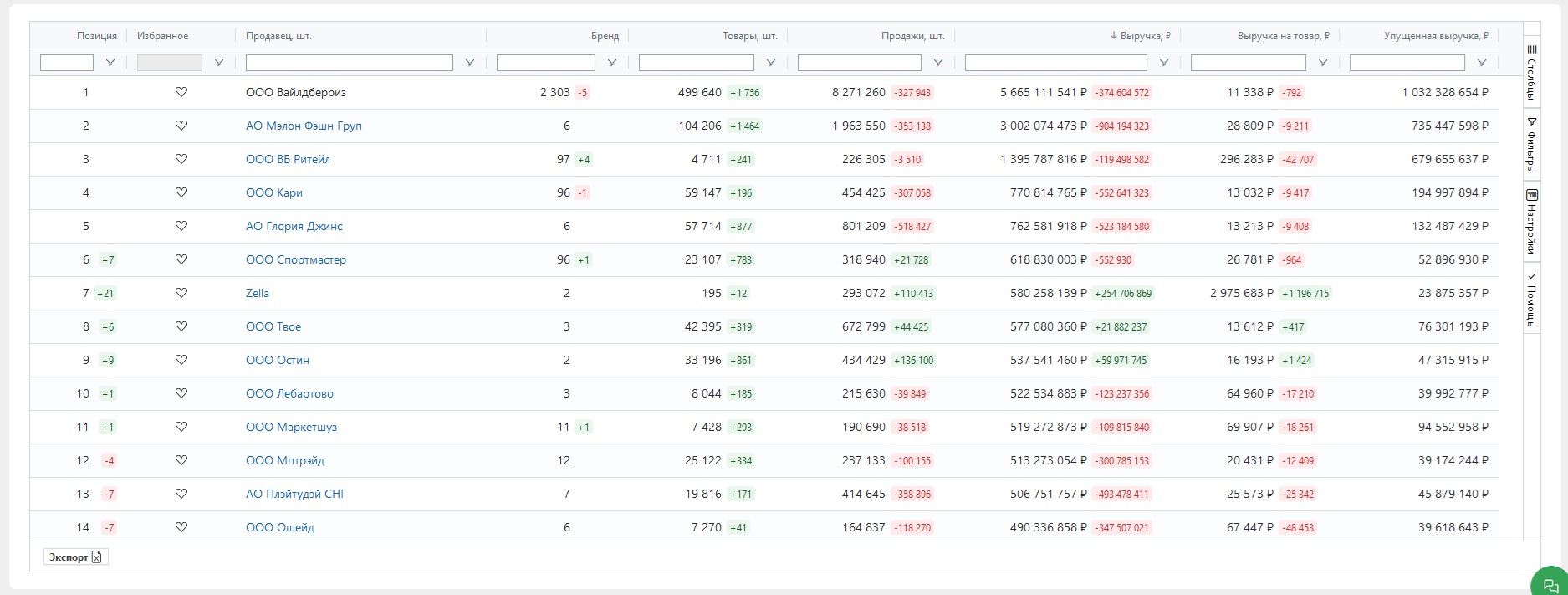This screenshot has height=595, width=1568.
Task: Favorite ООО Вайлдберриз with heart icon
Action: [x=181, y=92]
